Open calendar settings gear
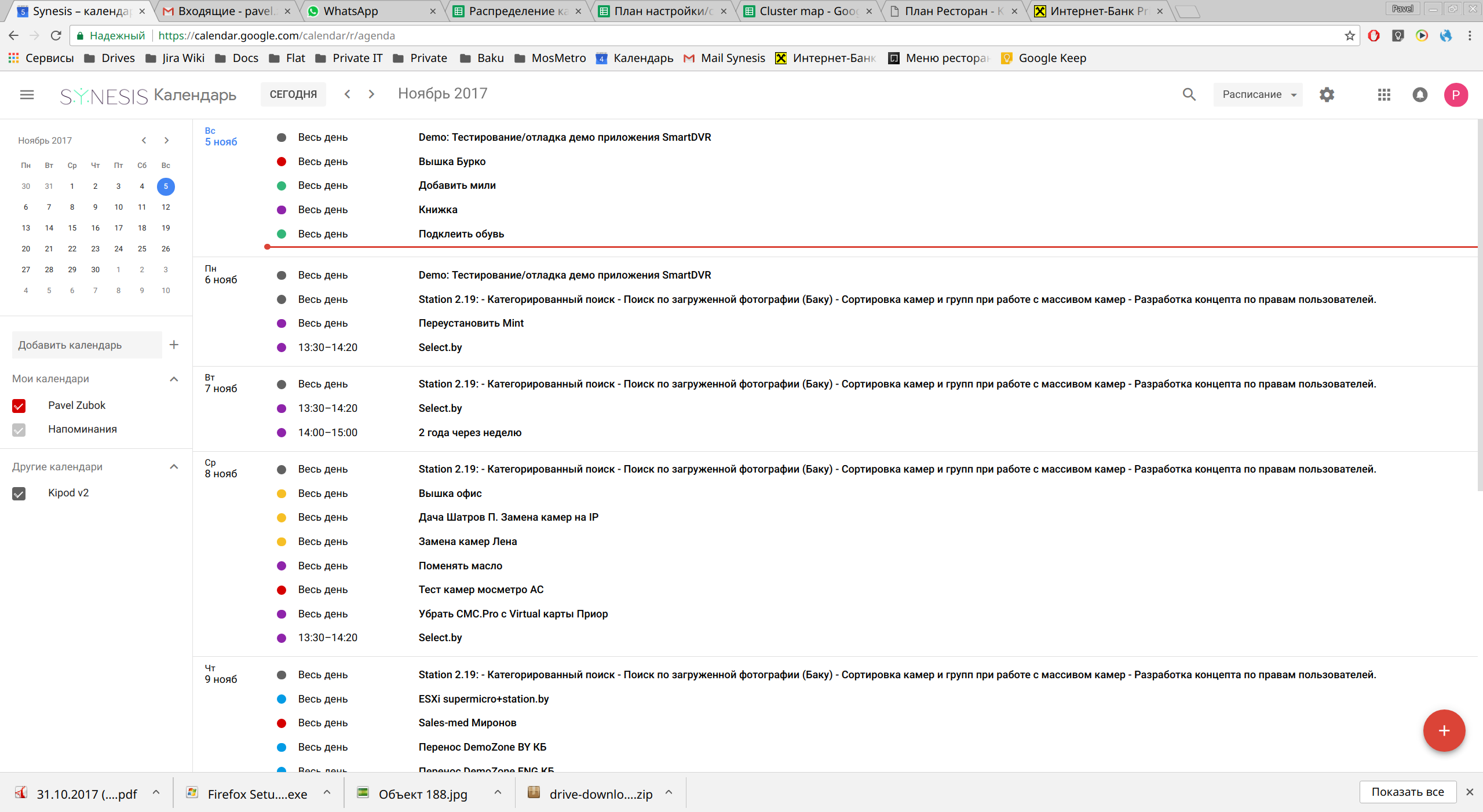The width and height of the screenshot is (1483, 812). (1327, 94)
